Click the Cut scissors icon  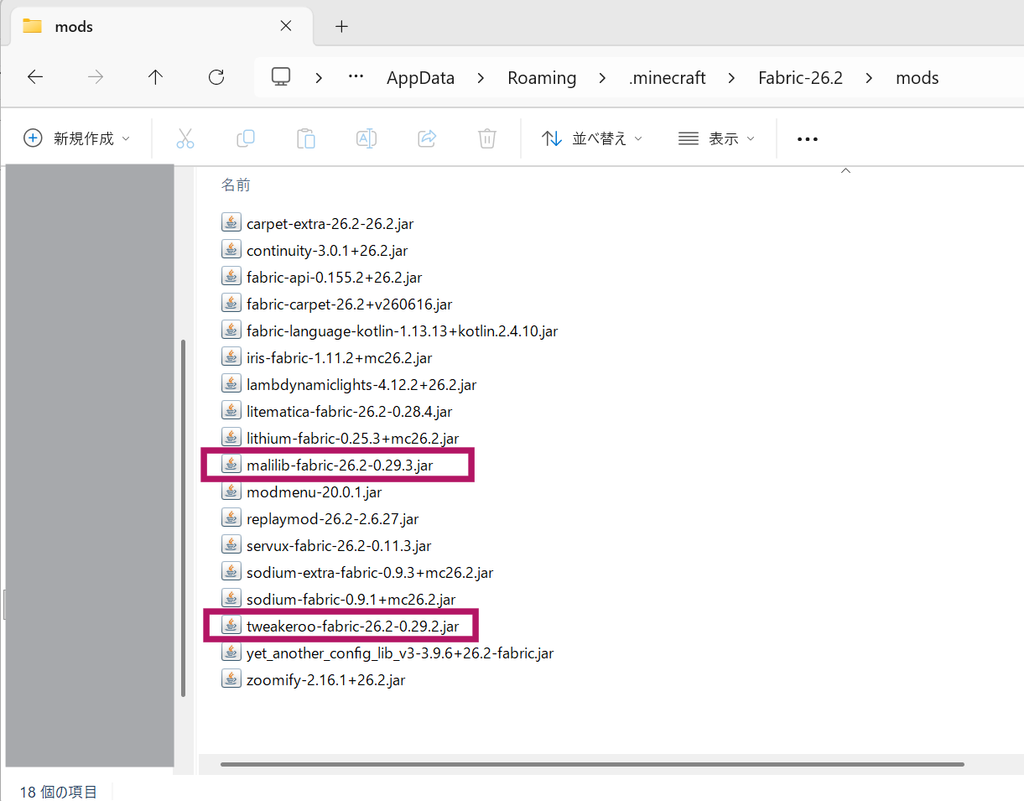(x=185, y=138)
